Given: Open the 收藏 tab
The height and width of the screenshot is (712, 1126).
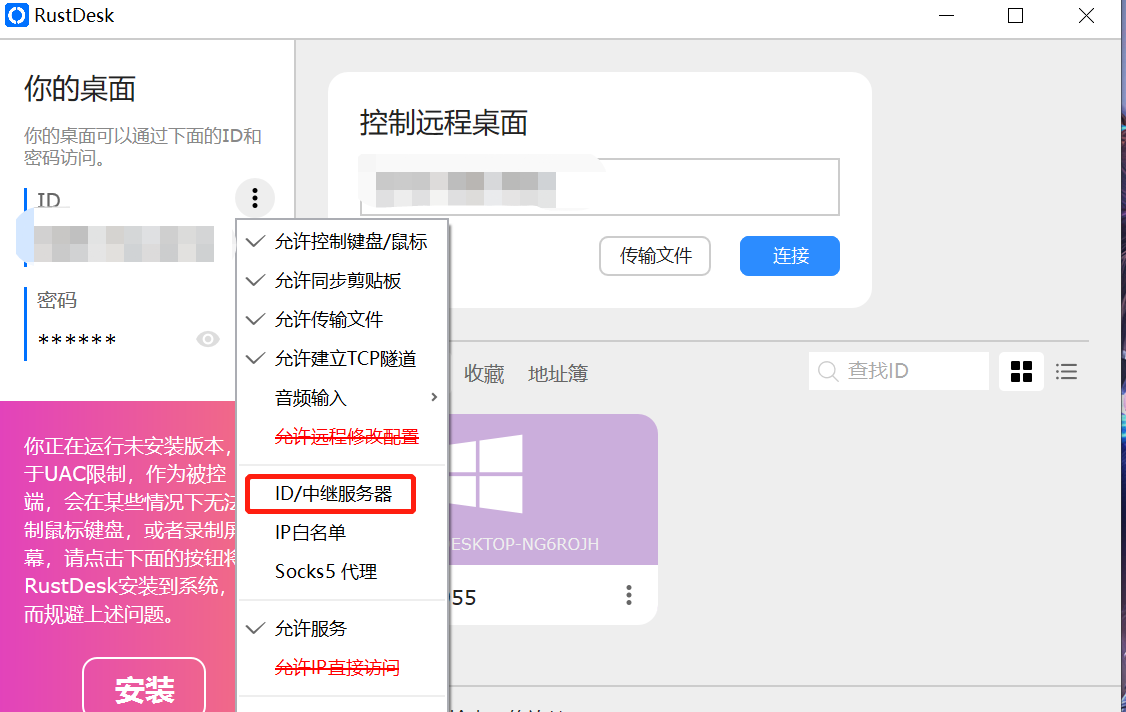Looking at the screenshot, I should click(x=484, y=372).
